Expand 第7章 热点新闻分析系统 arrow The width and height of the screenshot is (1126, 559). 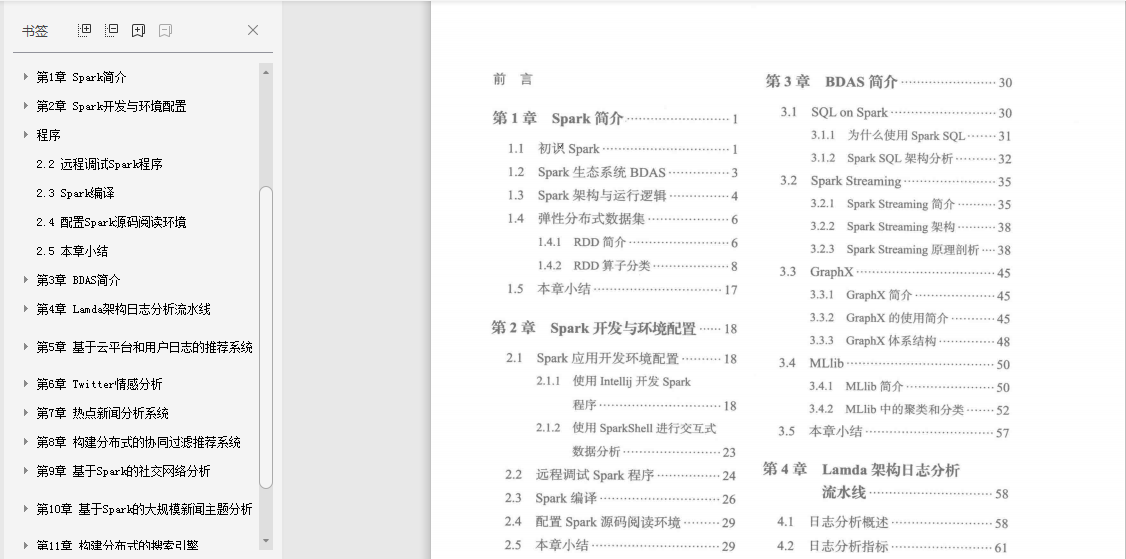pos(25,412)
